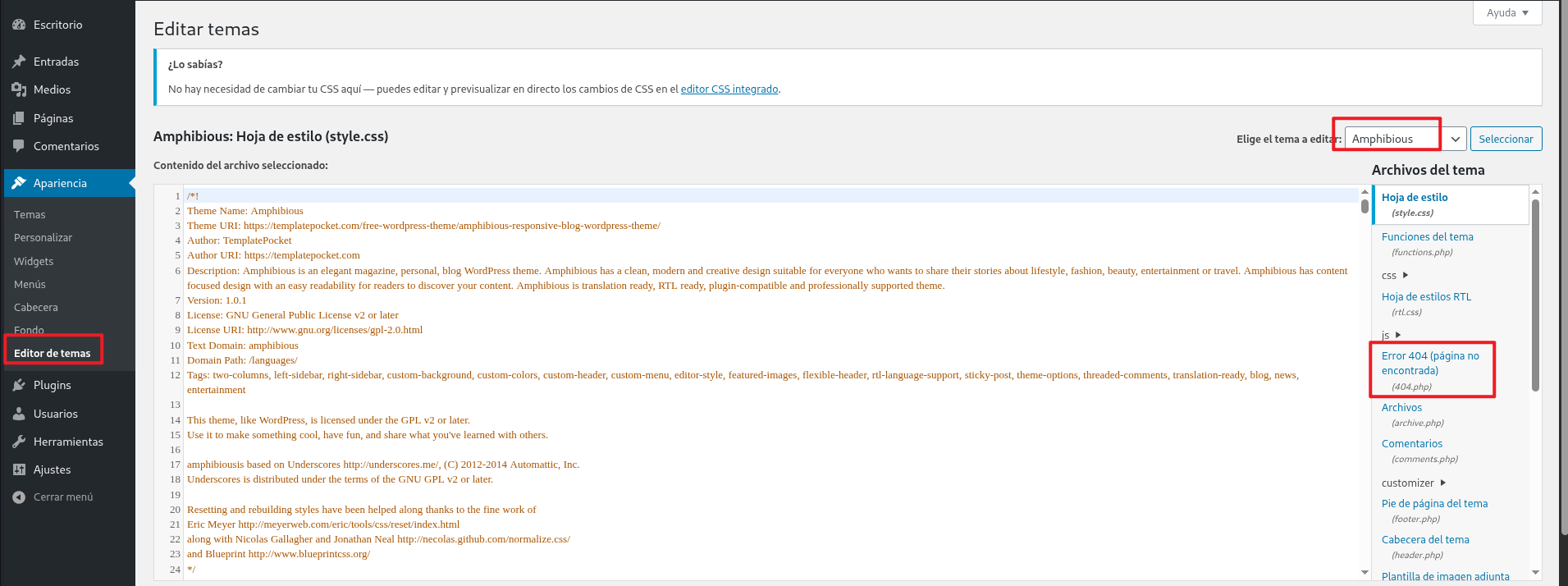The height and width of the screenshot is (586, 1568).
Task: Click the Seleccionar button
Action: click(1506, 139)
